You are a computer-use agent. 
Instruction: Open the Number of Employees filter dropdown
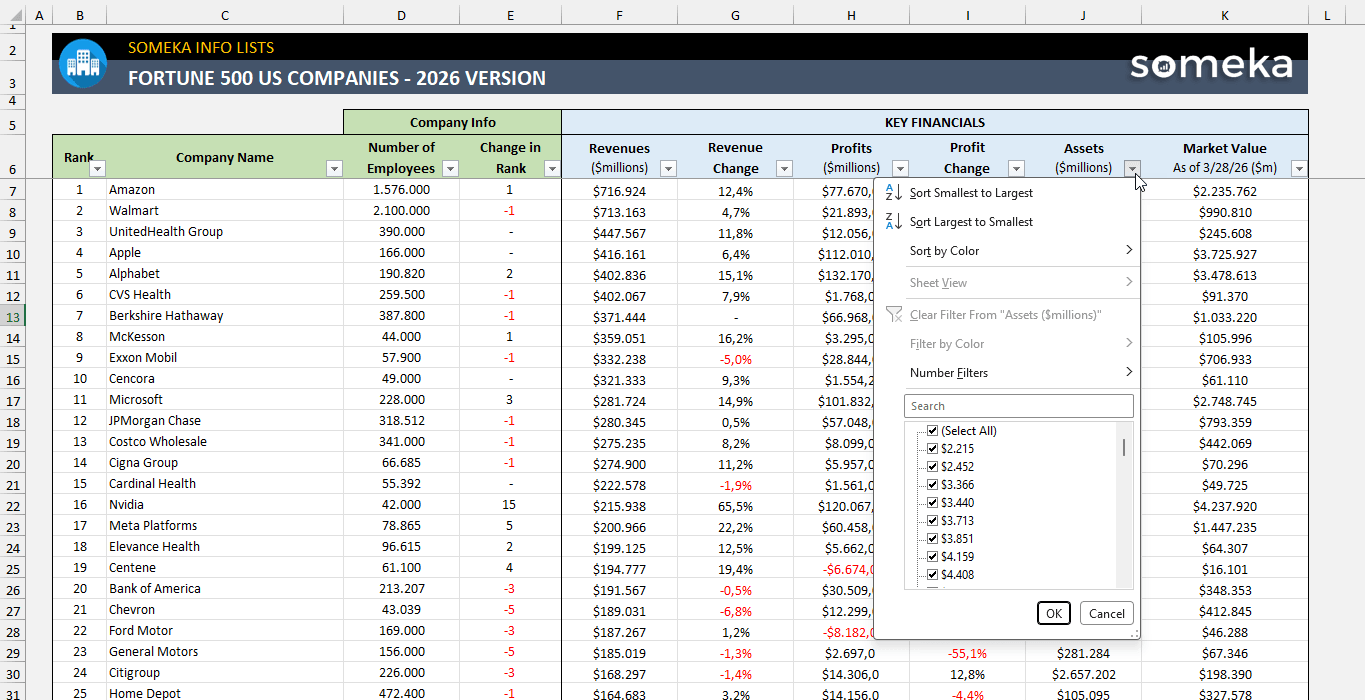(x=450, y=169)
